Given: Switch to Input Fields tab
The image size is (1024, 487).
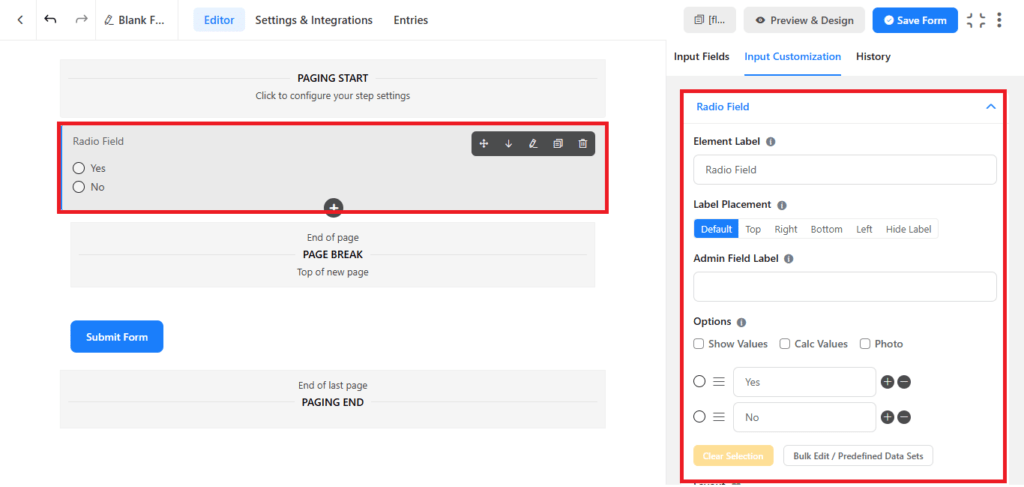Looking at the screenshot, I should click(701, 57).
